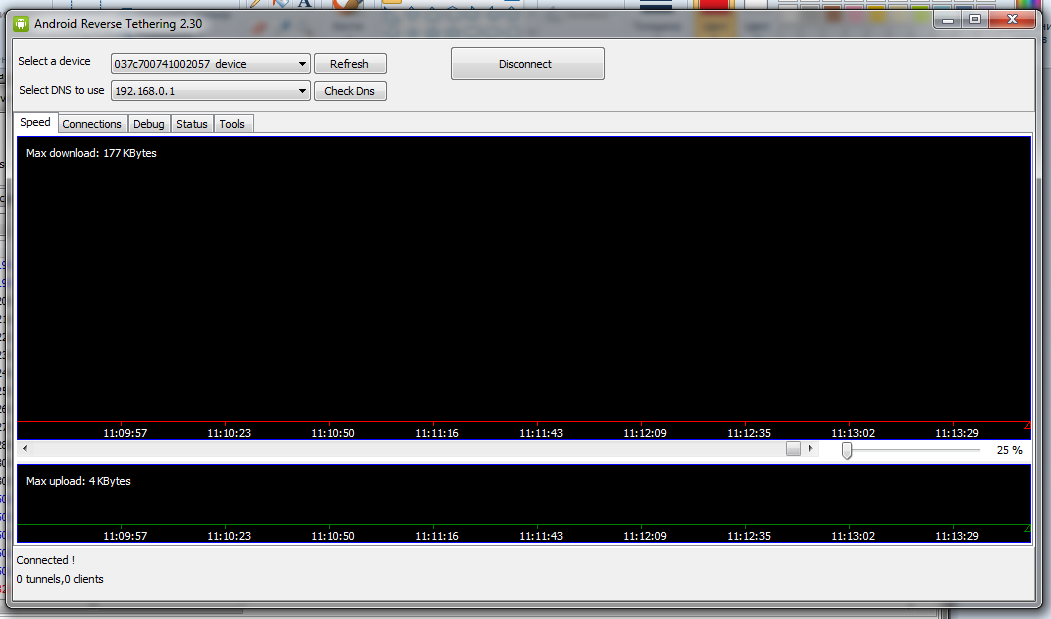Click the Disconnect button
The width and height of the screenshot is (1051, 619).
528,64
